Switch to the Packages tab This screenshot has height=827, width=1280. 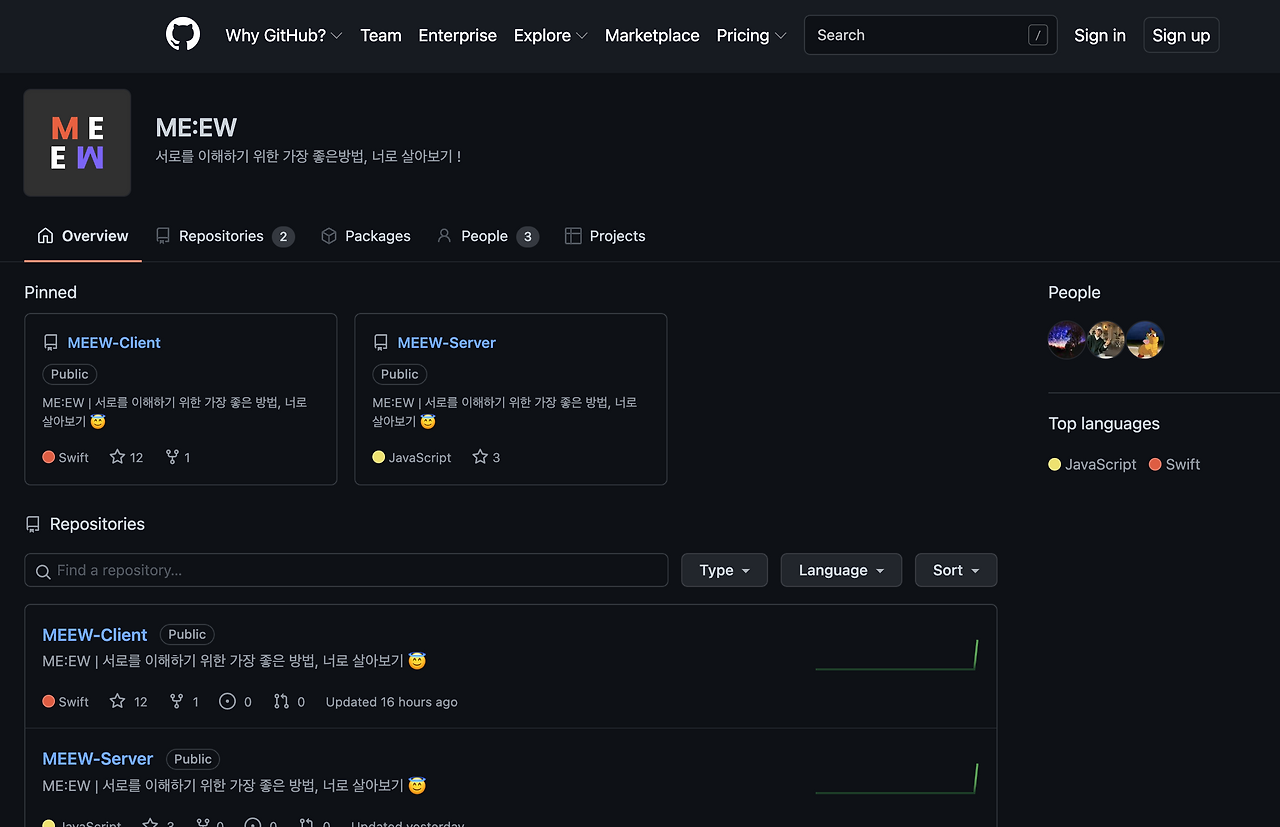tap(366, 236)
